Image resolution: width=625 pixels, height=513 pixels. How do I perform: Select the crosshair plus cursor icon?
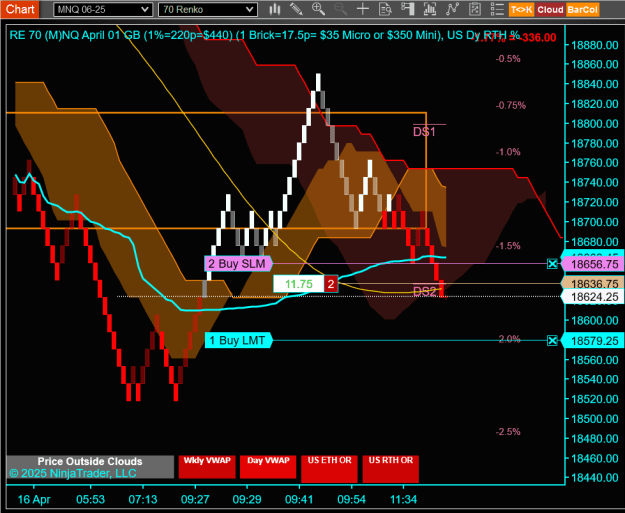363,9
